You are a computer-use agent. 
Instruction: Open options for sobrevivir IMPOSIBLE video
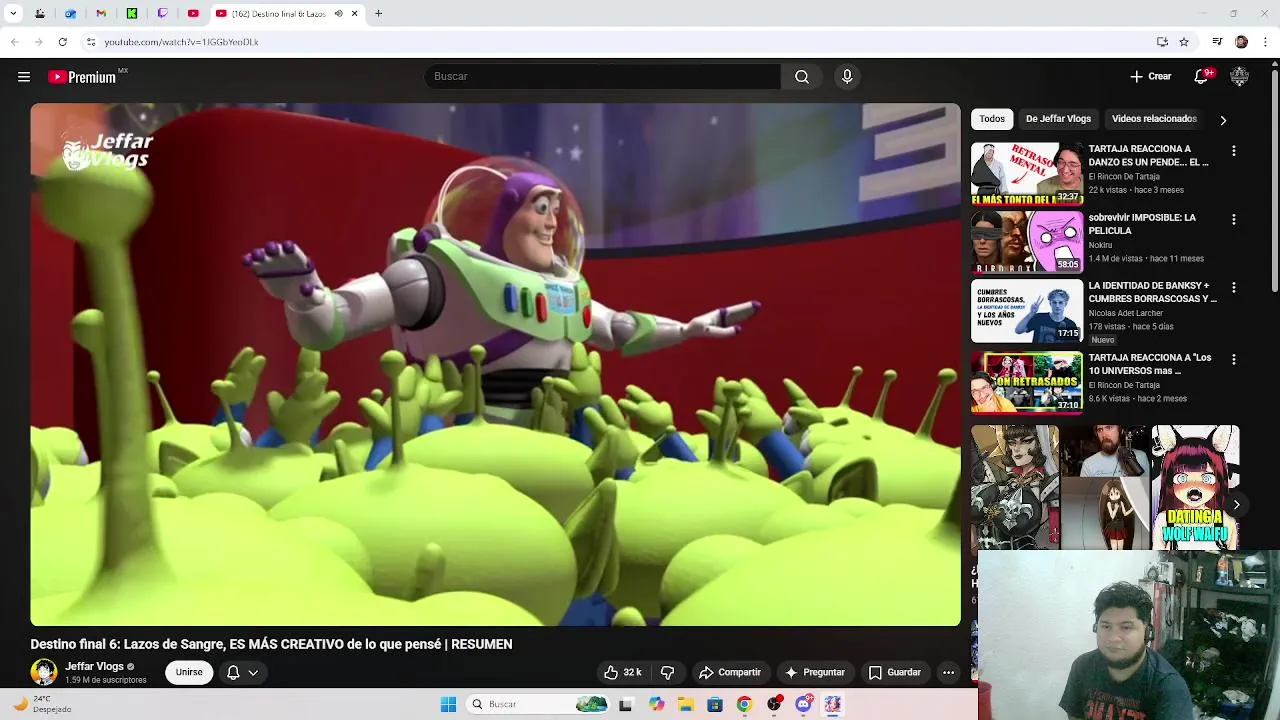pos(1233,219)
